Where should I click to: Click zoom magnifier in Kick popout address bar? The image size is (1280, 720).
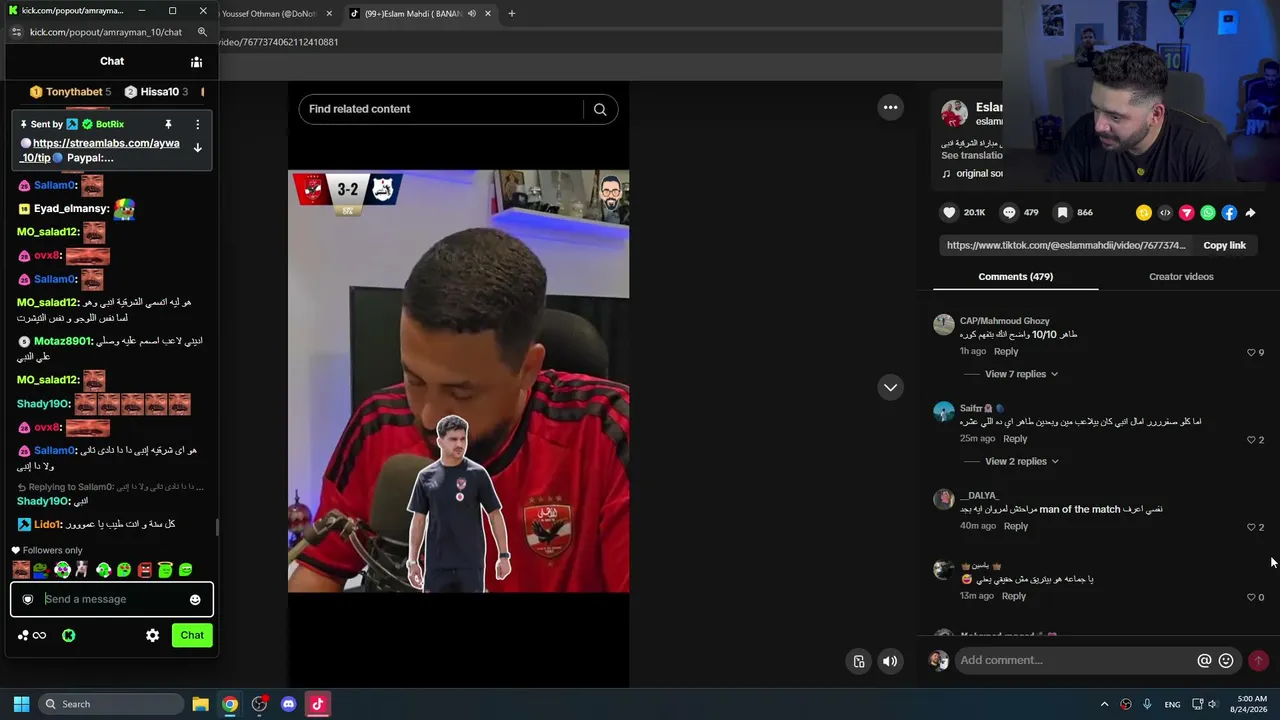[x=202, y=32]
